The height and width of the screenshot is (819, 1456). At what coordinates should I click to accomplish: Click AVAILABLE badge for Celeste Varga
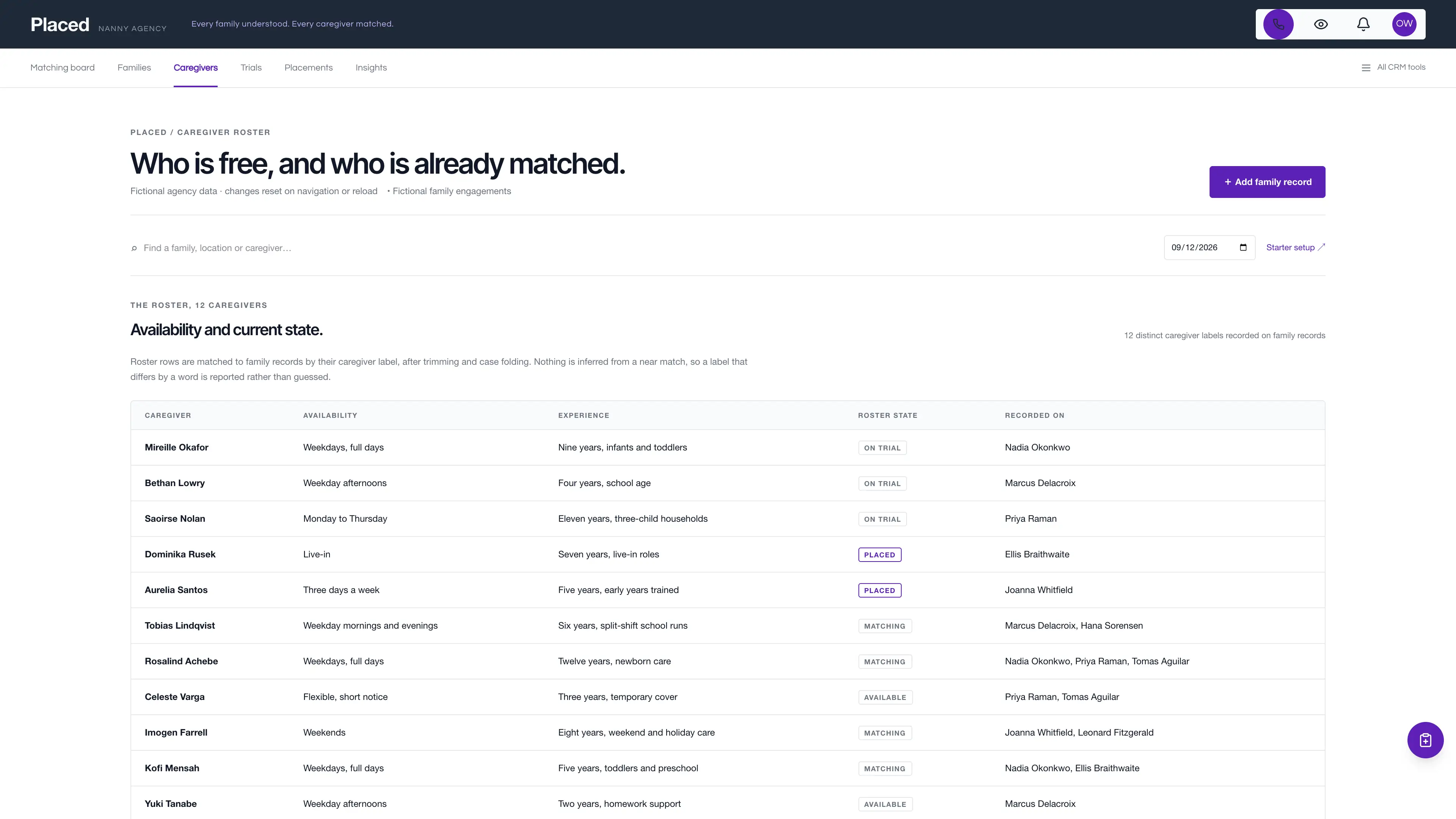tap(885, 698)
